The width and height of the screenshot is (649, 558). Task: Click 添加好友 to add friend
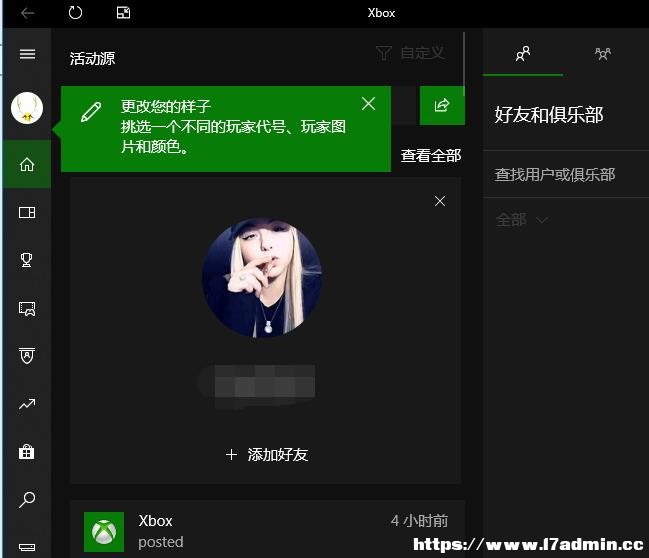pyautogui.click(x=267, y=455)
